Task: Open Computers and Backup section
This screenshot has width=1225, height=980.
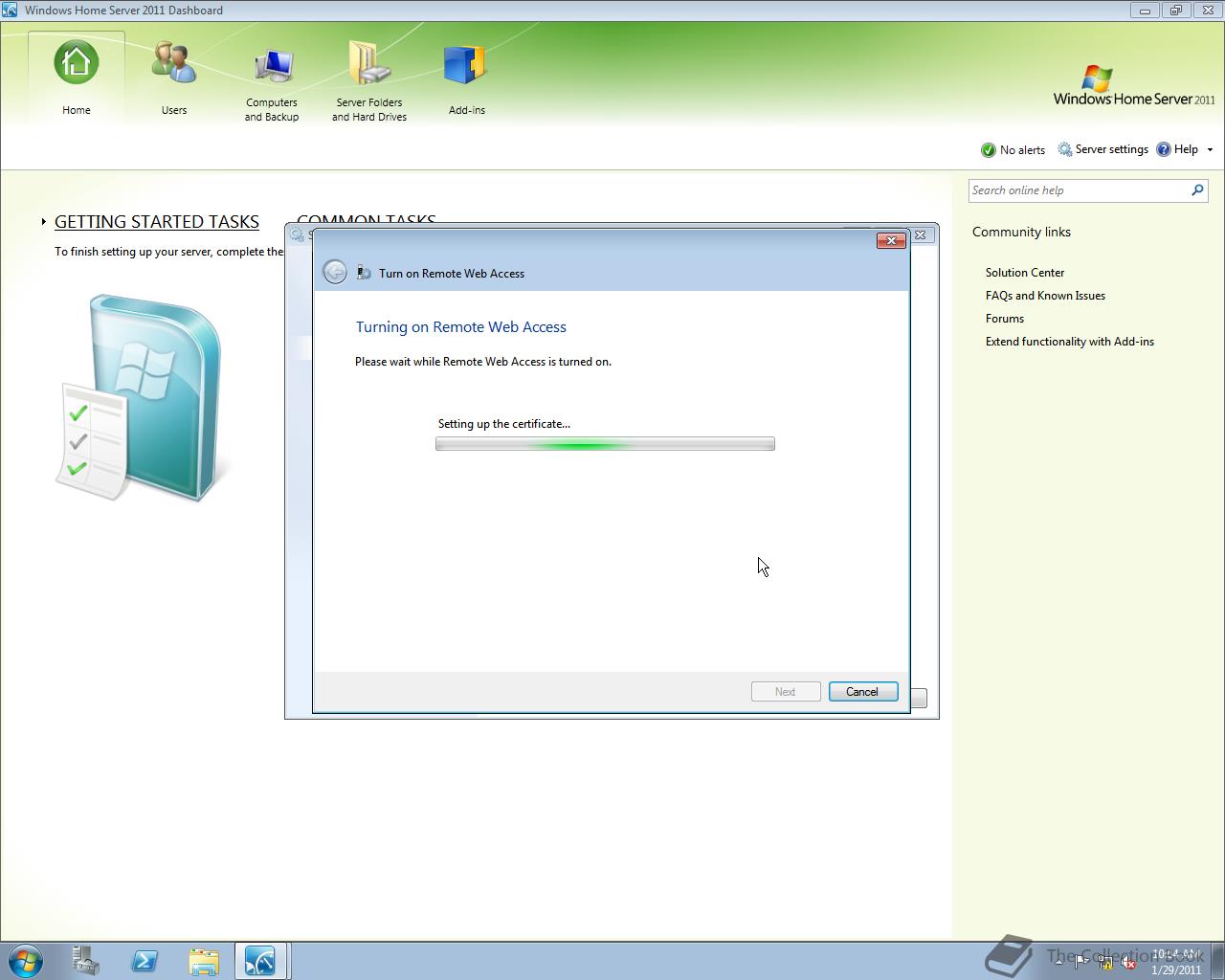Action: (x=272, y=84)
